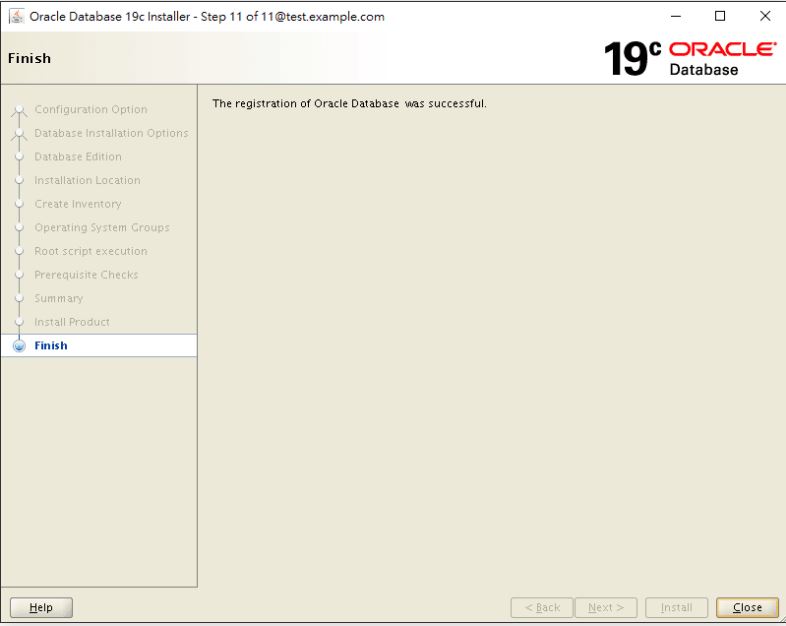The width and height of the screenshot is (786, 626).
Task: Click the Finish page heading
Action: coord(30,58)
